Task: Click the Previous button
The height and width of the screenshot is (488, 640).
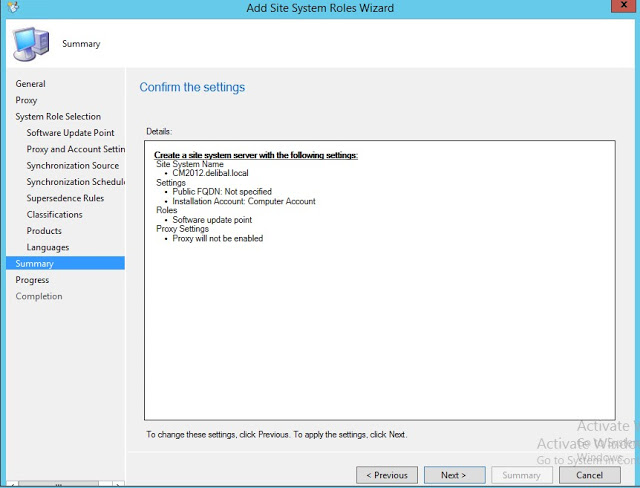Action: click(x=386, y=475)
